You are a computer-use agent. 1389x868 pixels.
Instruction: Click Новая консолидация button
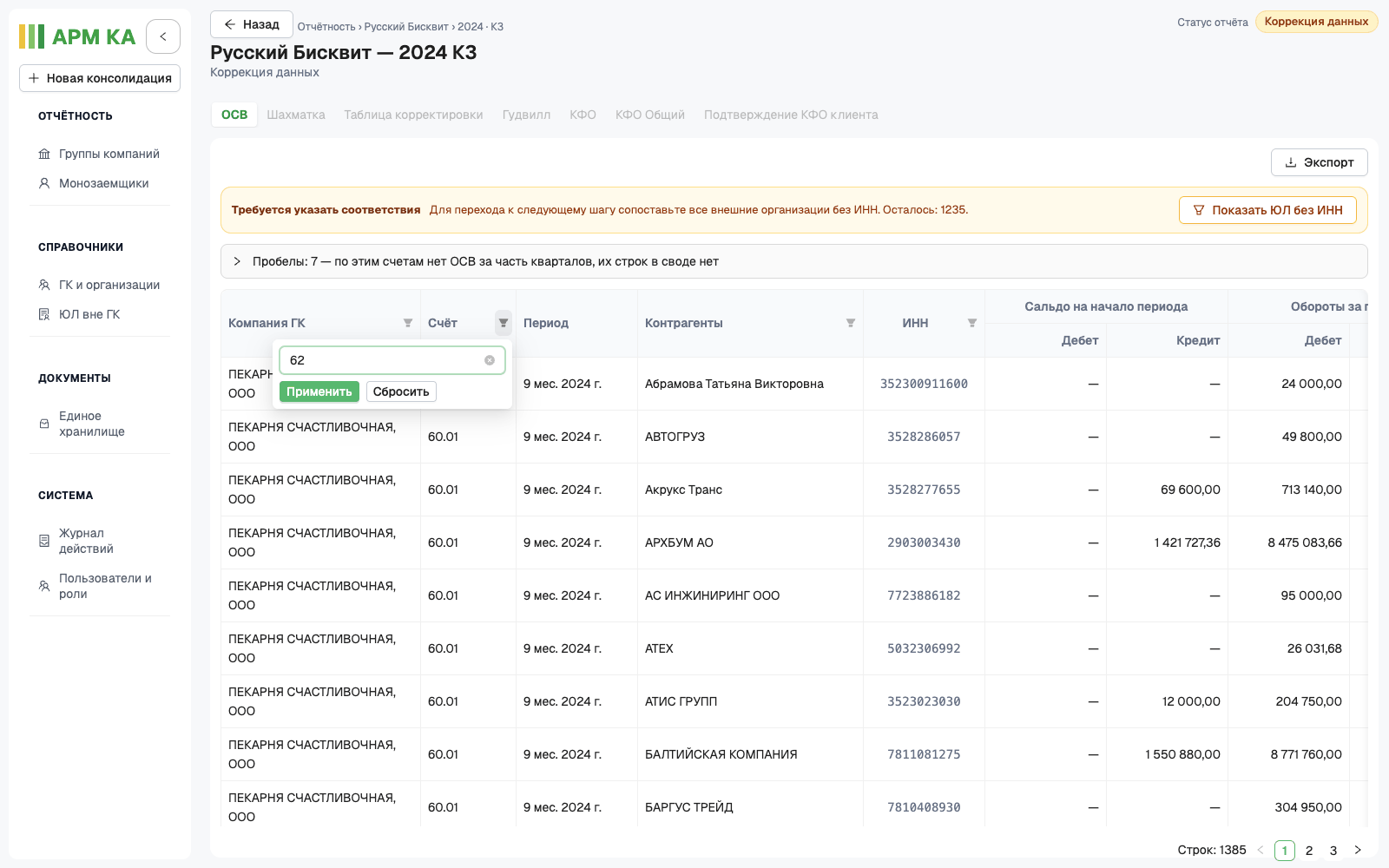pyautogui.click(x=100, y=78)
